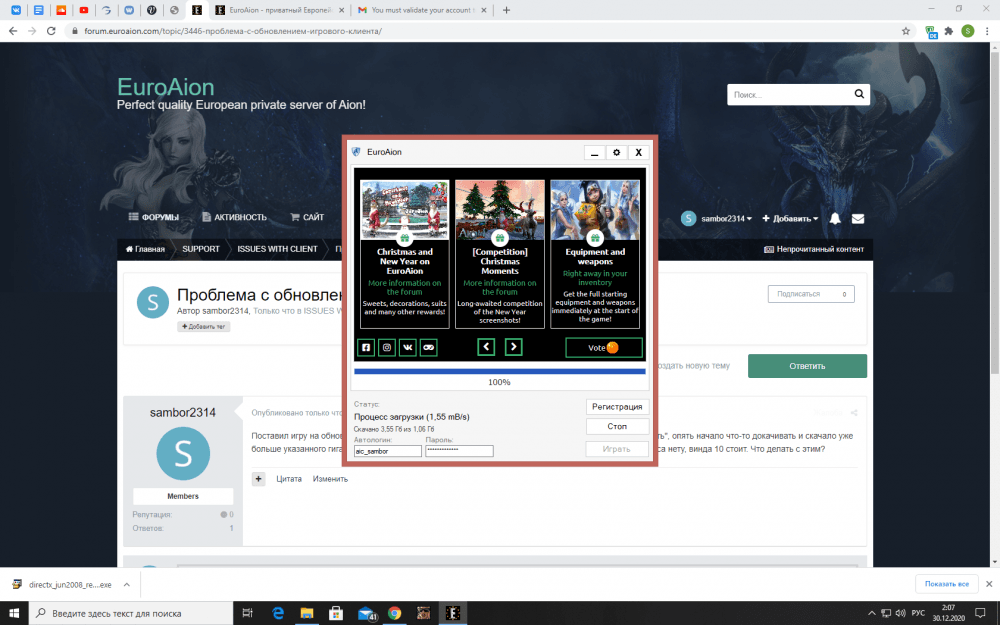This screenshot has width=1000, height=625.
Task: Show next news slide in the launcher
Action: (513, 347)
